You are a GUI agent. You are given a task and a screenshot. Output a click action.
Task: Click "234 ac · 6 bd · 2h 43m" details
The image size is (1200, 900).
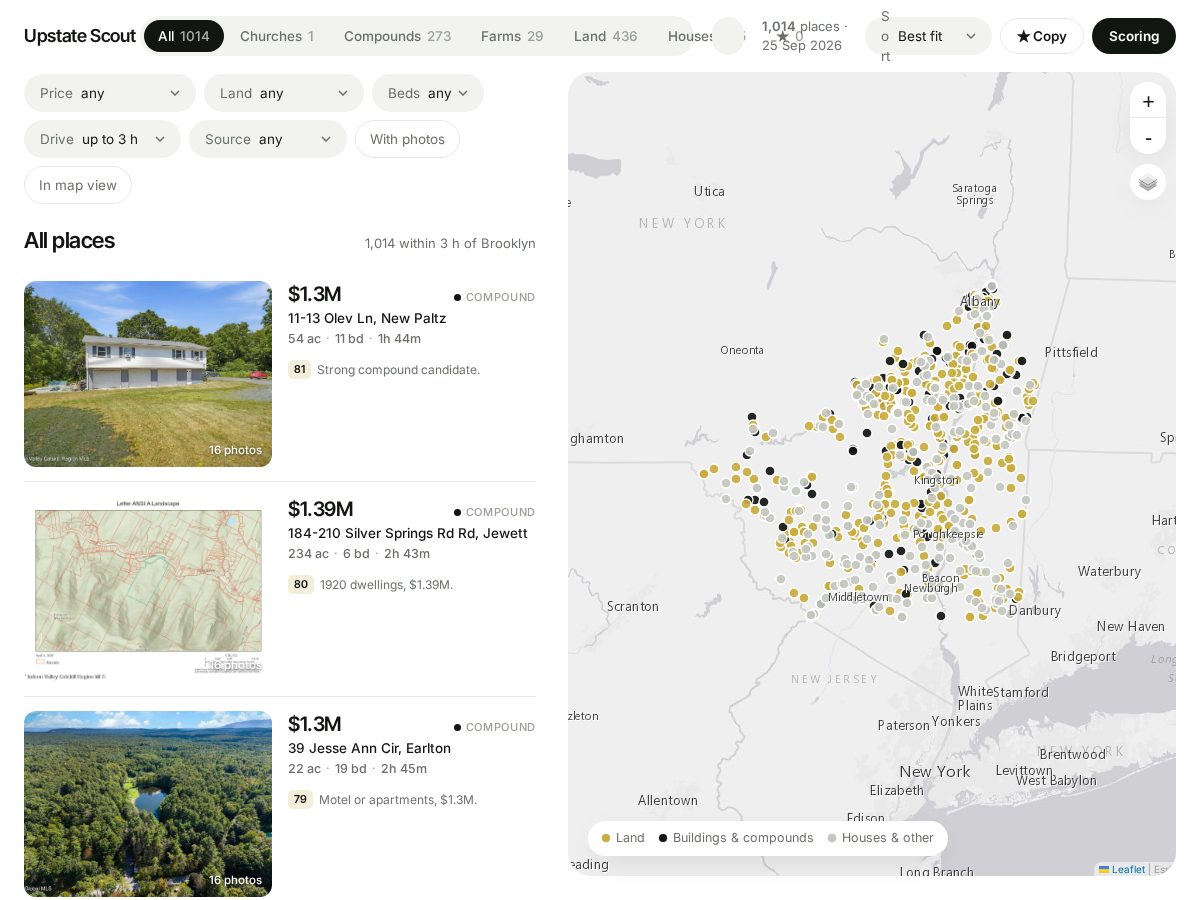pos(359,553)
